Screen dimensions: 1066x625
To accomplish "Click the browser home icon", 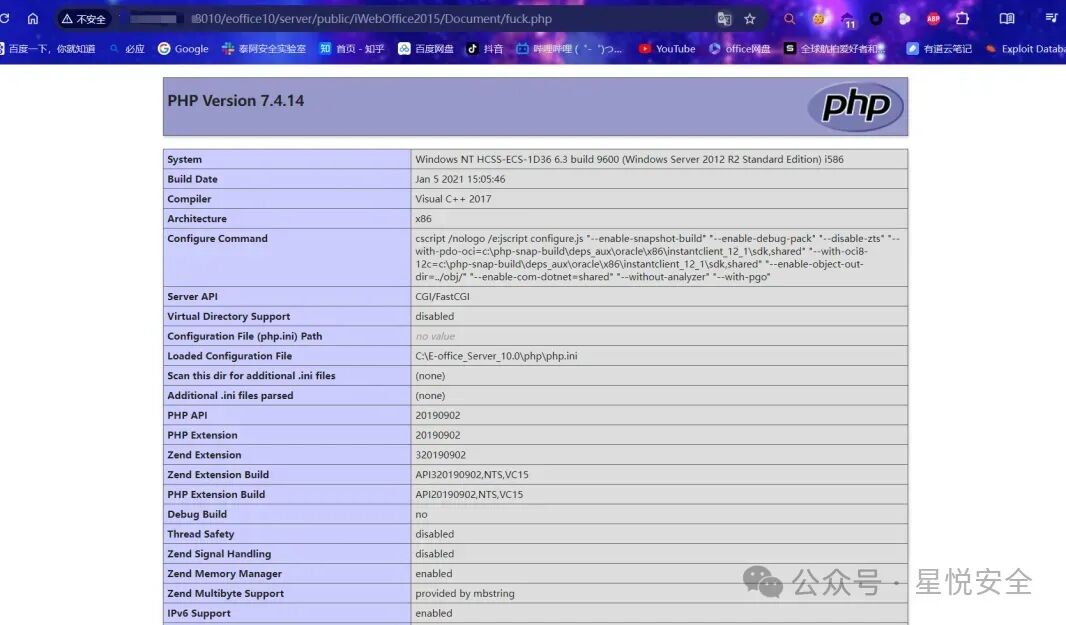I will (x=33, y=19).
